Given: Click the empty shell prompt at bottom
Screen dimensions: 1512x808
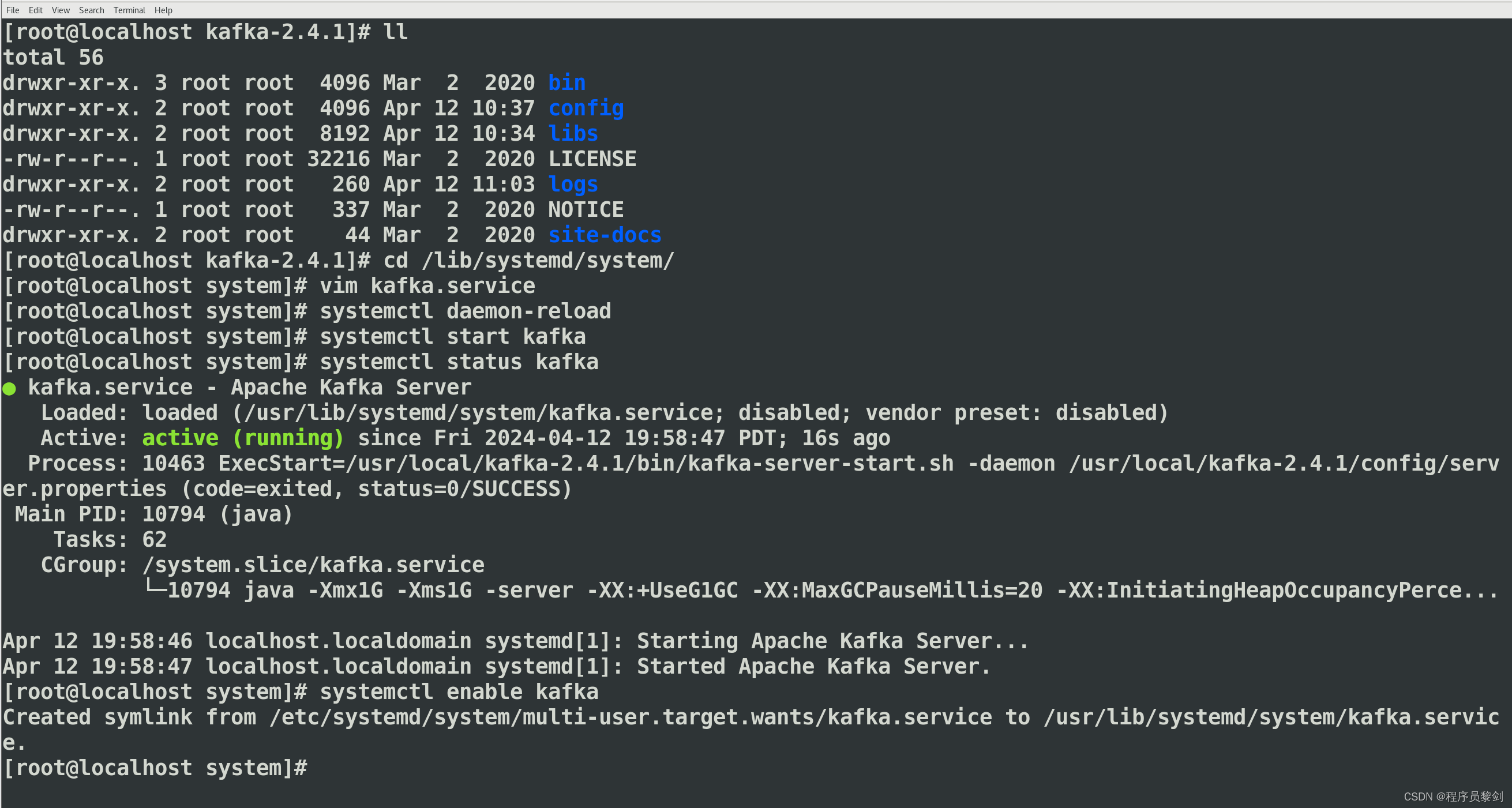Looking at the screenshot, I should point(156,768).
